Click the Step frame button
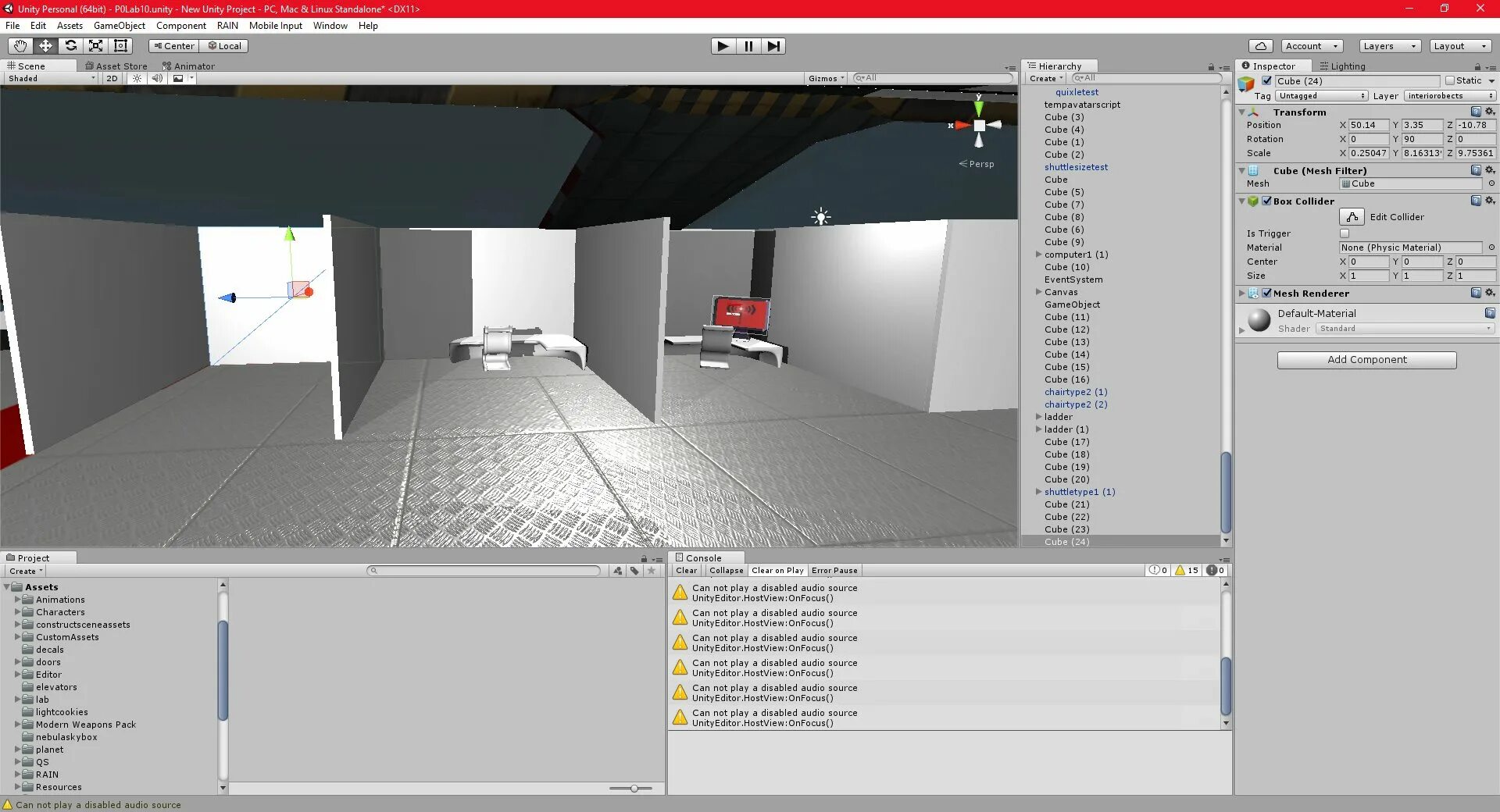Viewport: 1500px width, 812px height. coord(773,46)
